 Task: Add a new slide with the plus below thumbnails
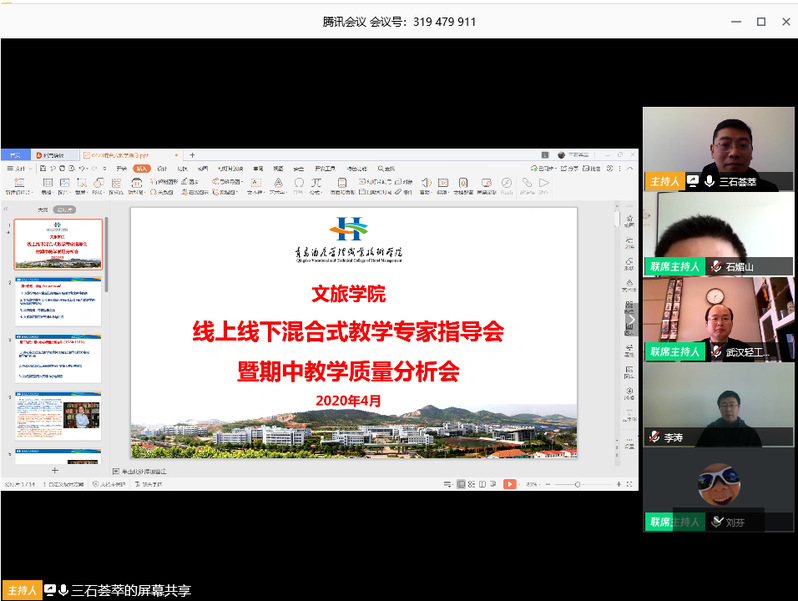tap(55, 470)
